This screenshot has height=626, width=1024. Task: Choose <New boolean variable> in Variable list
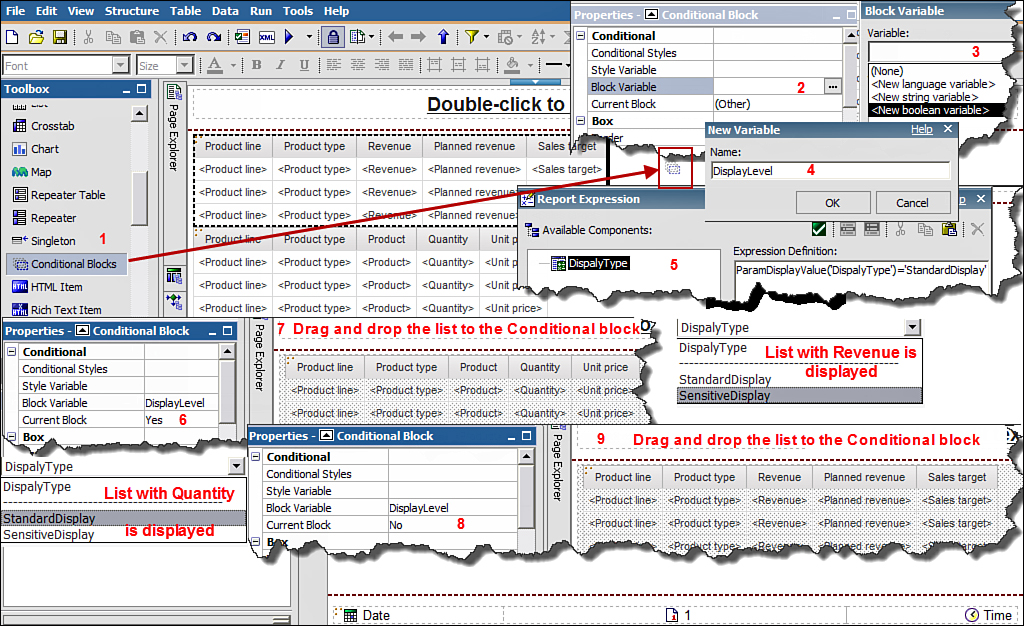pyautogui.click(x=930, y=110)
